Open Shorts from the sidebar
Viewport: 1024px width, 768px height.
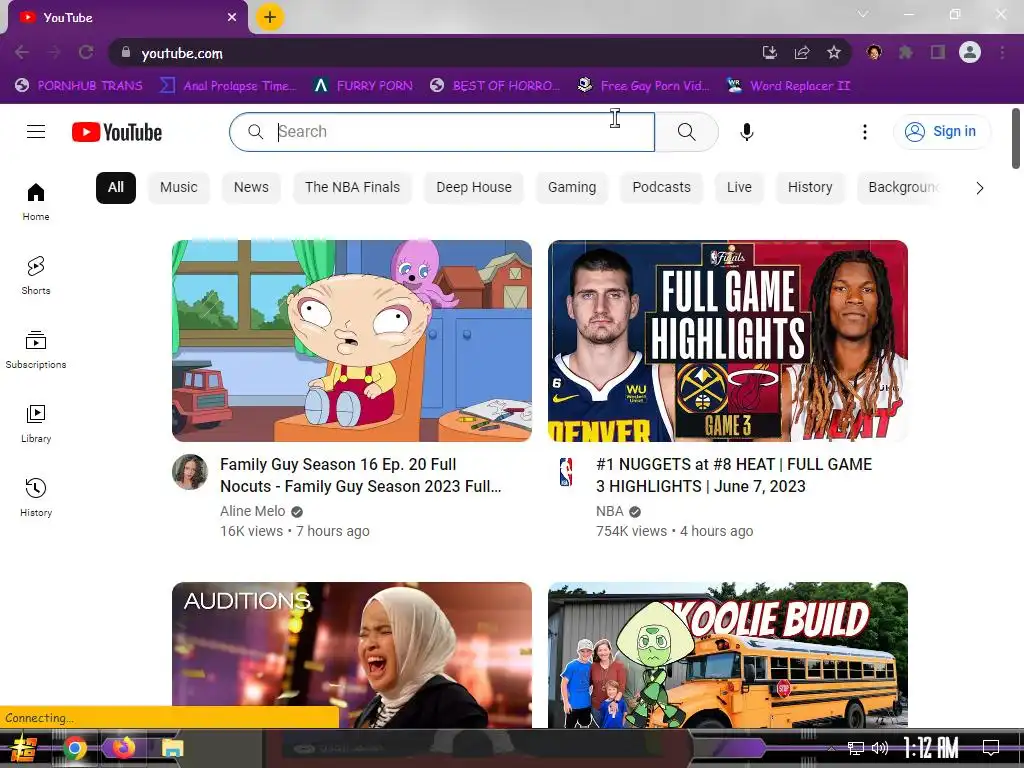[36, 276]
